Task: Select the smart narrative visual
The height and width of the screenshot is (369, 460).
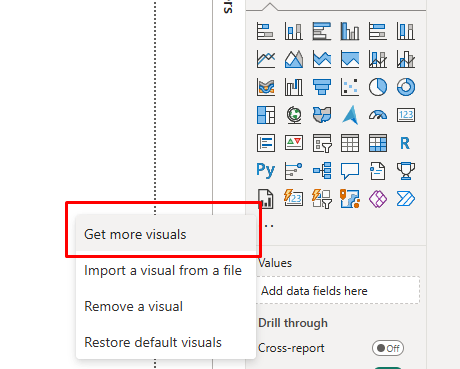Action: [378, 171]
